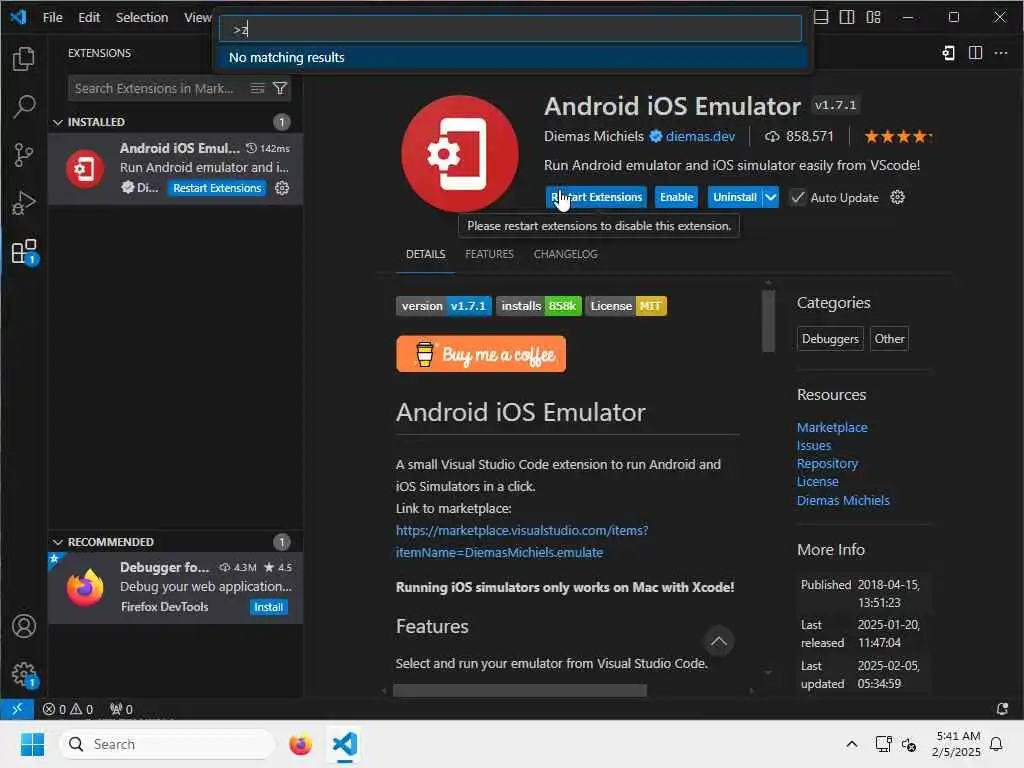Viewport: 1024px width, 768px height.
Task: Click the remote window status bar icon
Action: [17, 709]
